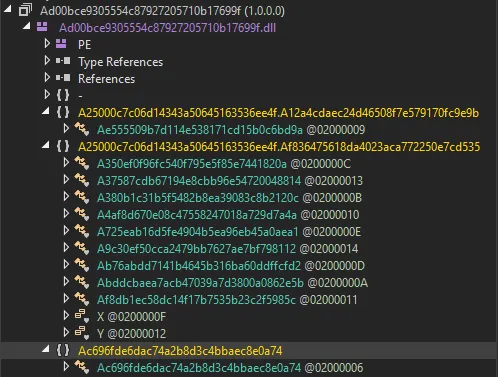The image size is (498, 377).
Task: Expand the Type References node
Action: 47,60
